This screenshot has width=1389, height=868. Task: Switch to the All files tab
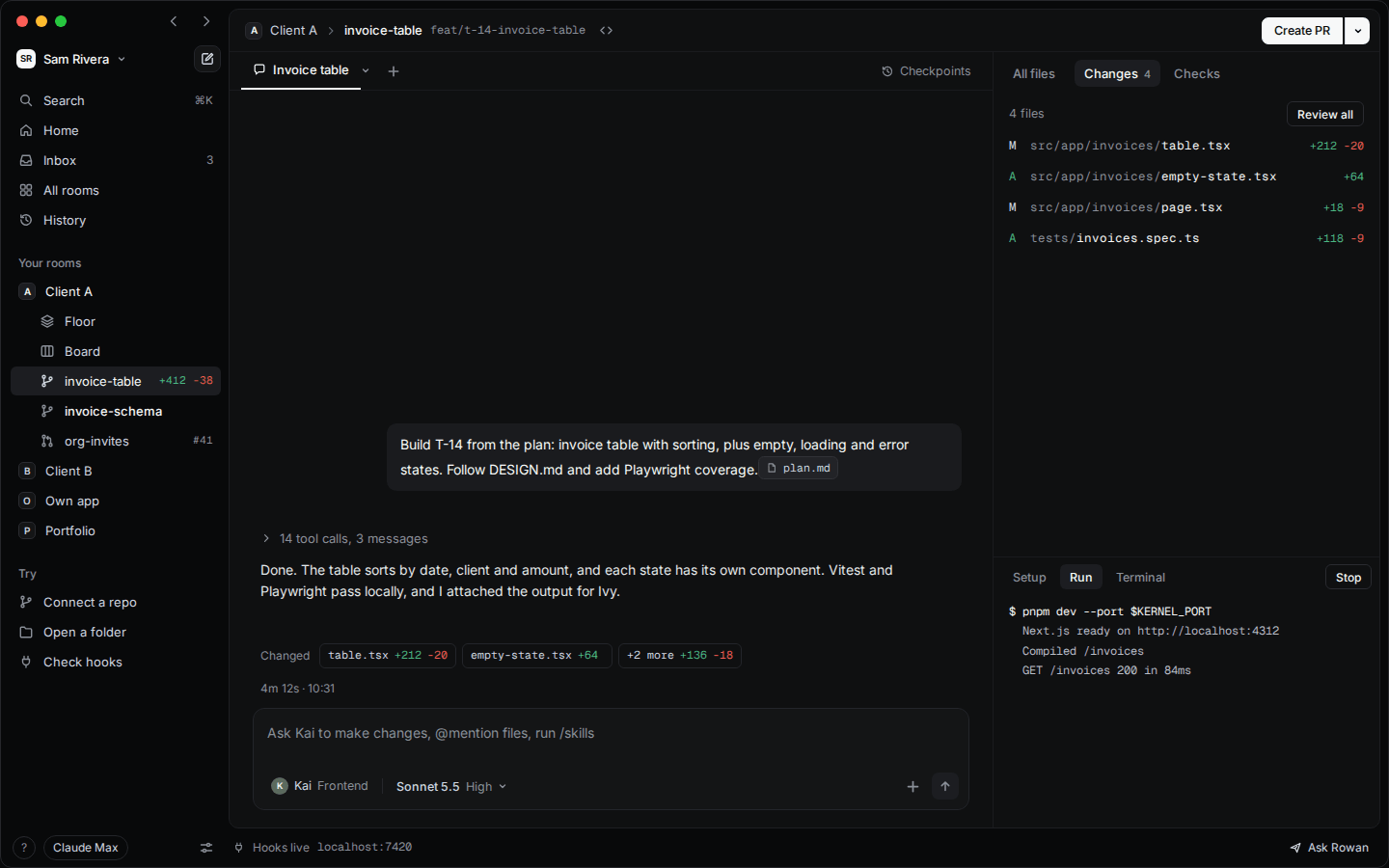pos(1033,73)
